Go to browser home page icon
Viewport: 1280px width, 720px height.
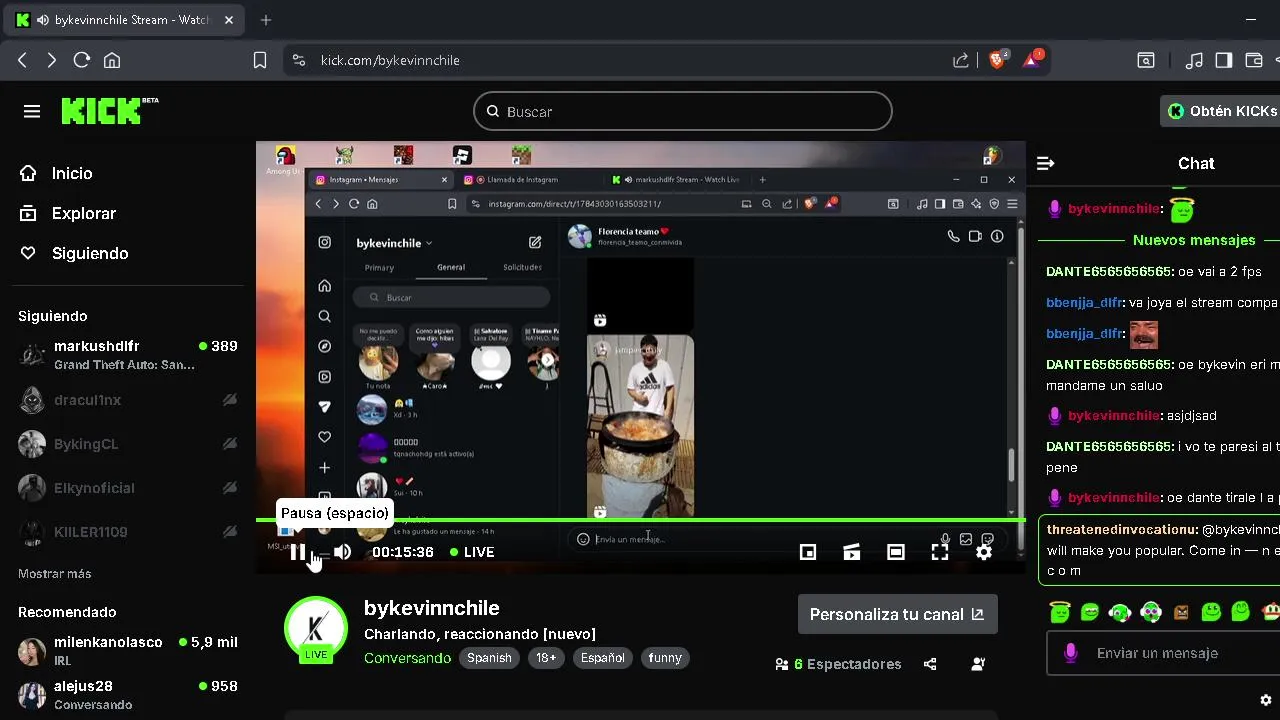pyautogui.click(x=112, y=60)
